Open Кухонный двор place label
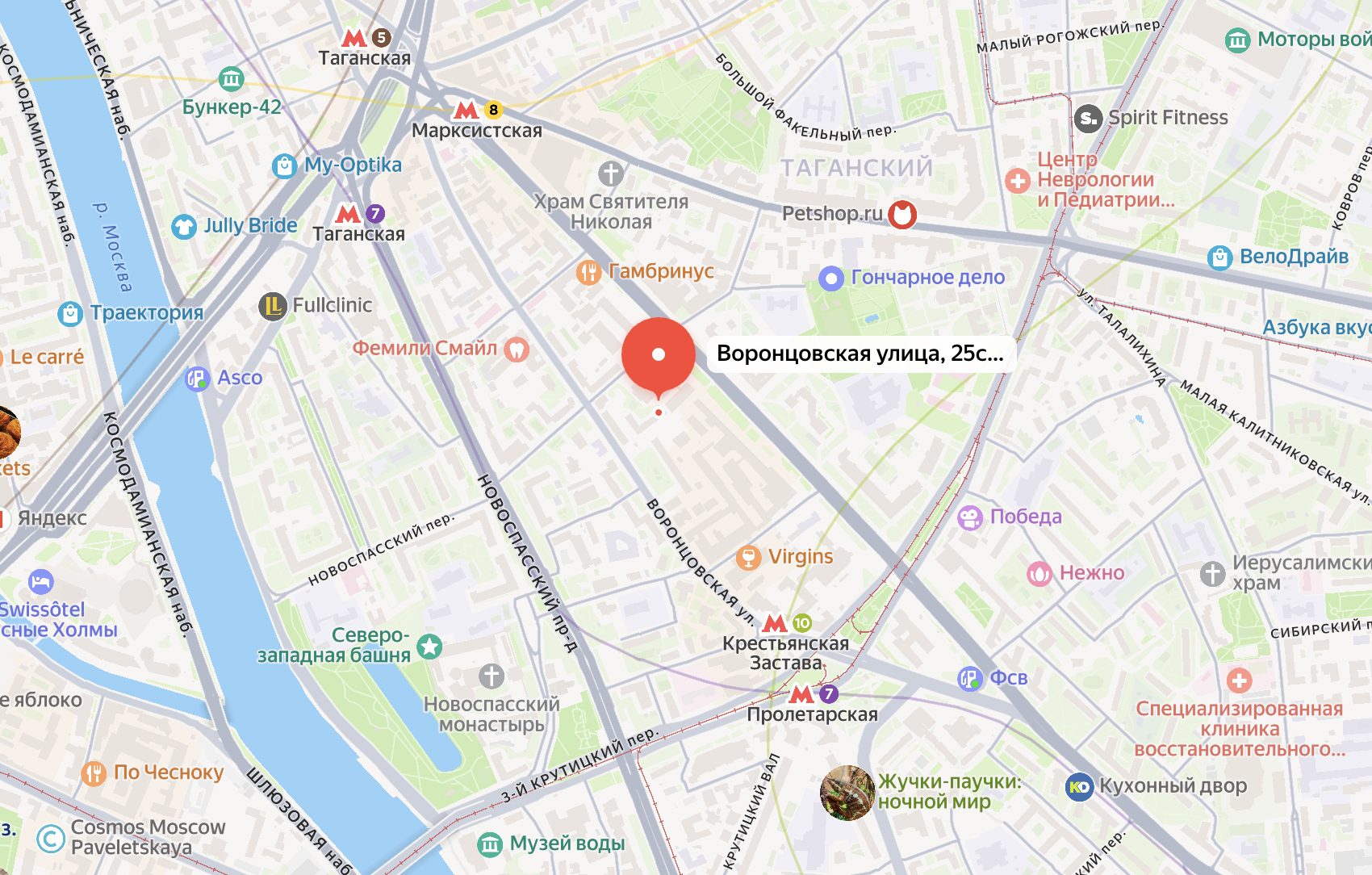Image resolution: width=1372 pixels, height=875 pixels. pos(1173,785)
